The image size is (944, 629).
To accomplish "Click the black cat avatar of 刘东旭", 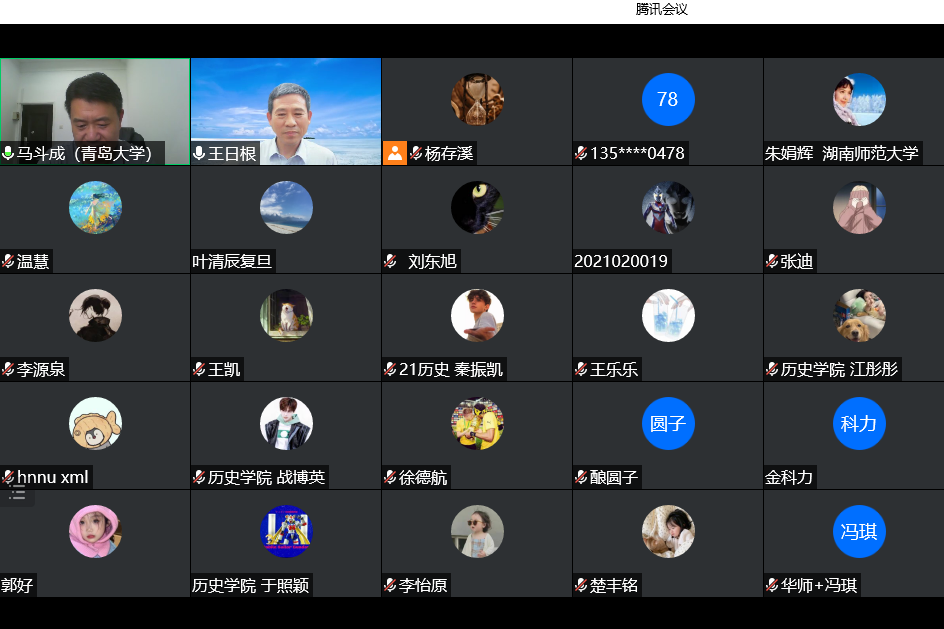I will pos(477,208).
